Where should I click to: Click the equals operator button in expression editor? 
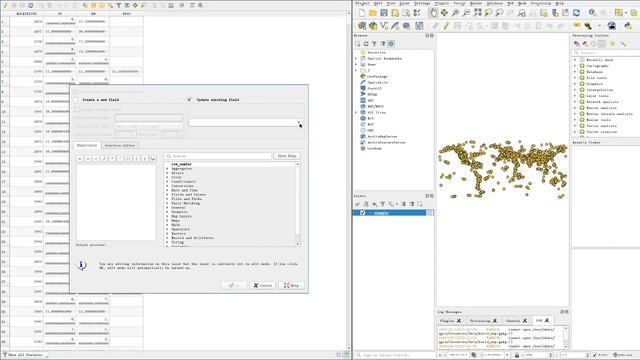coord(80,158)
